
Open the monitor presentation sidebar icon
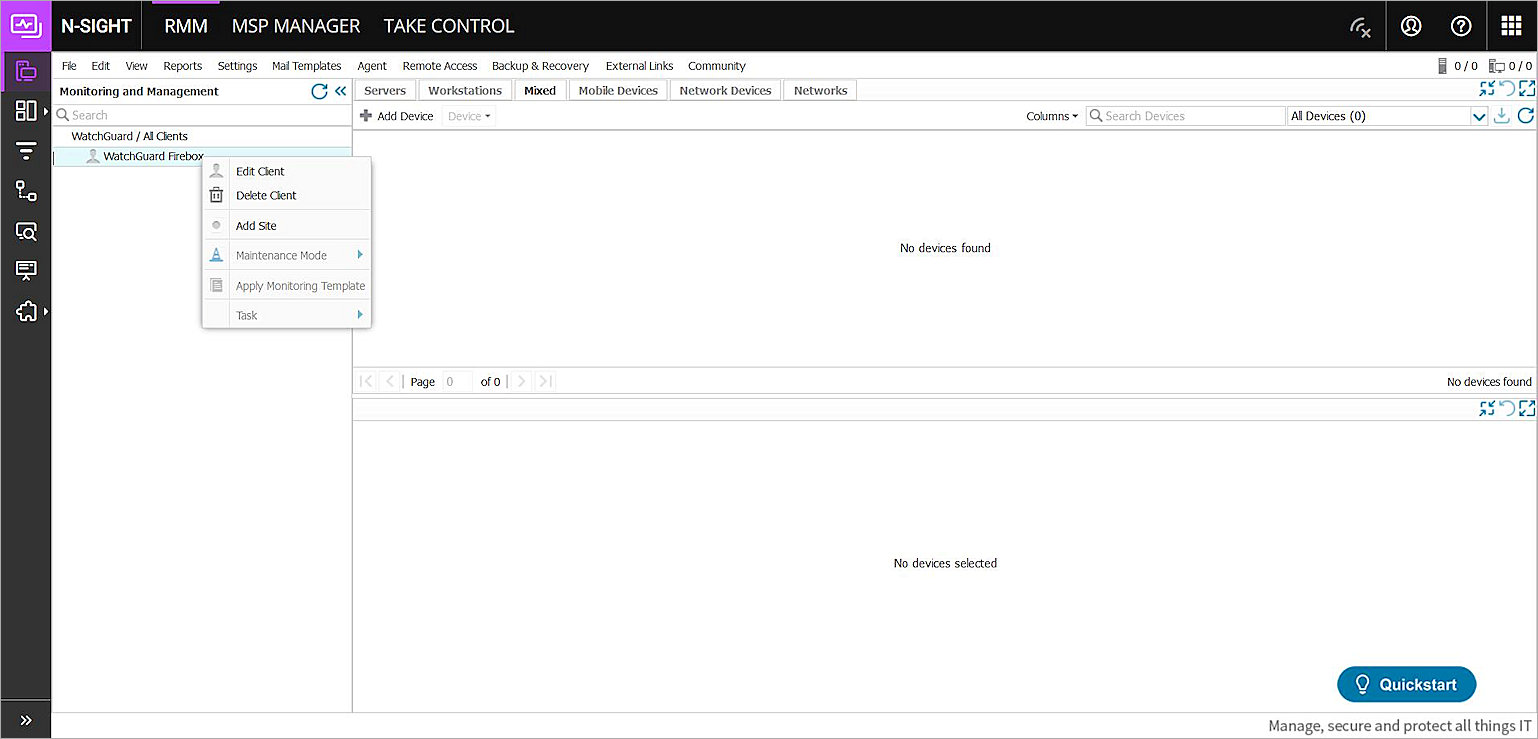26,271
